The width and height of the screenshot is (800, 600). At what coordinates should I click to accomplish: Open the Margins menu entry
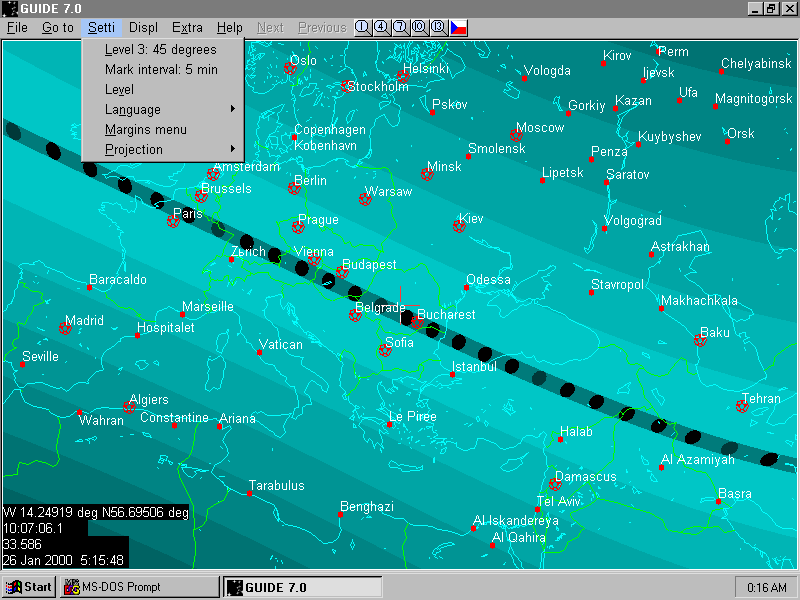[x=146, y=129]
